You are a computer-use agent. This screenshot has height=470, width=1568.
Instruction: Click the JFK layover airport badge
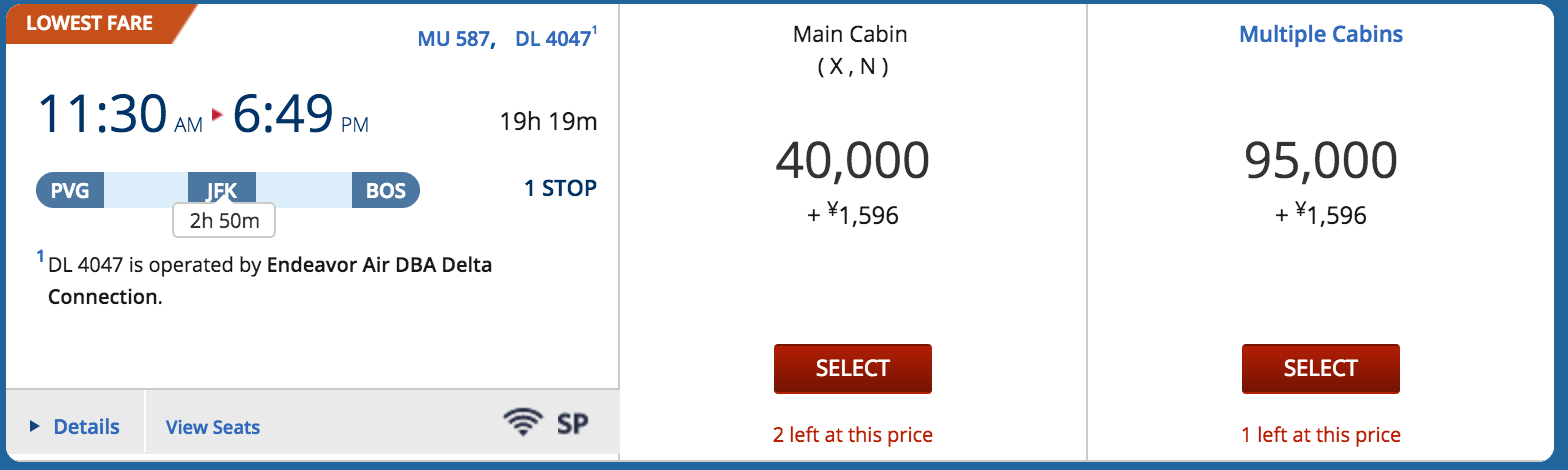point(222,190)
